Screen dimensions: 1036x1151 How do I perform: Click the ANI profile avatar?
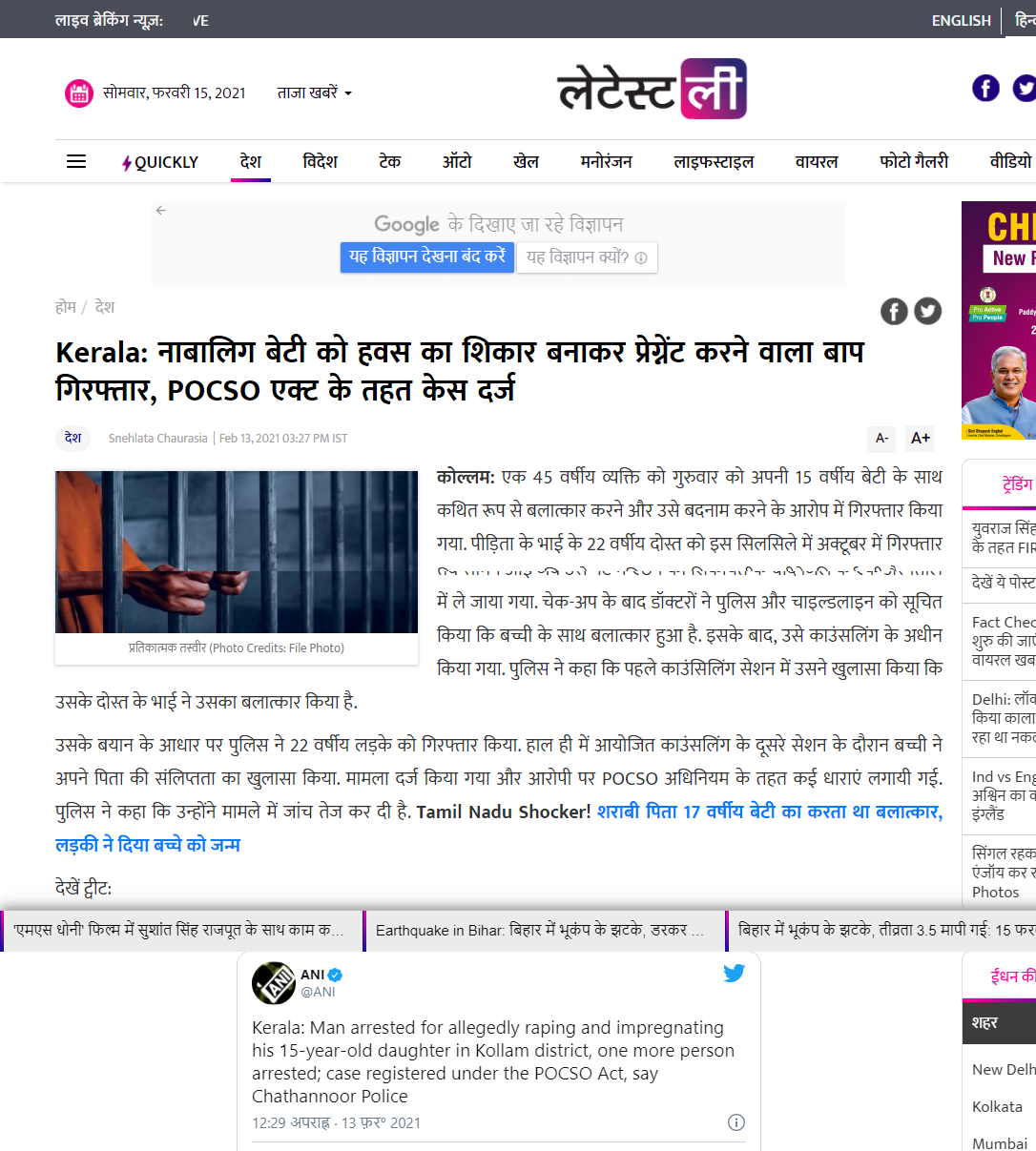274,983
